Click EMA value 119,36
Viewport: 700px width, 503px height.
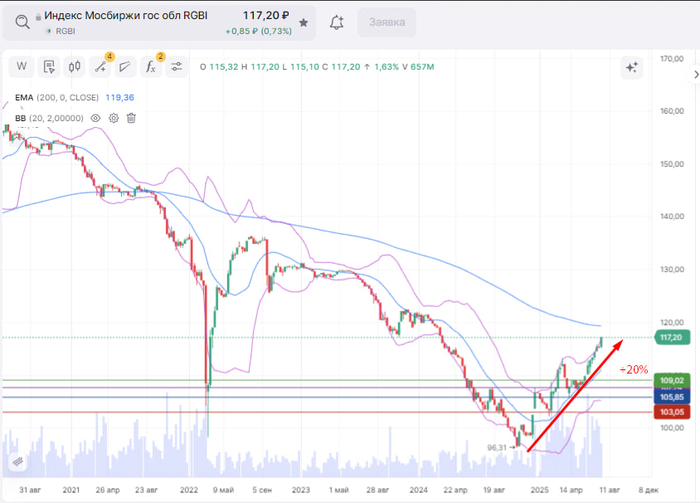(120, 97)
